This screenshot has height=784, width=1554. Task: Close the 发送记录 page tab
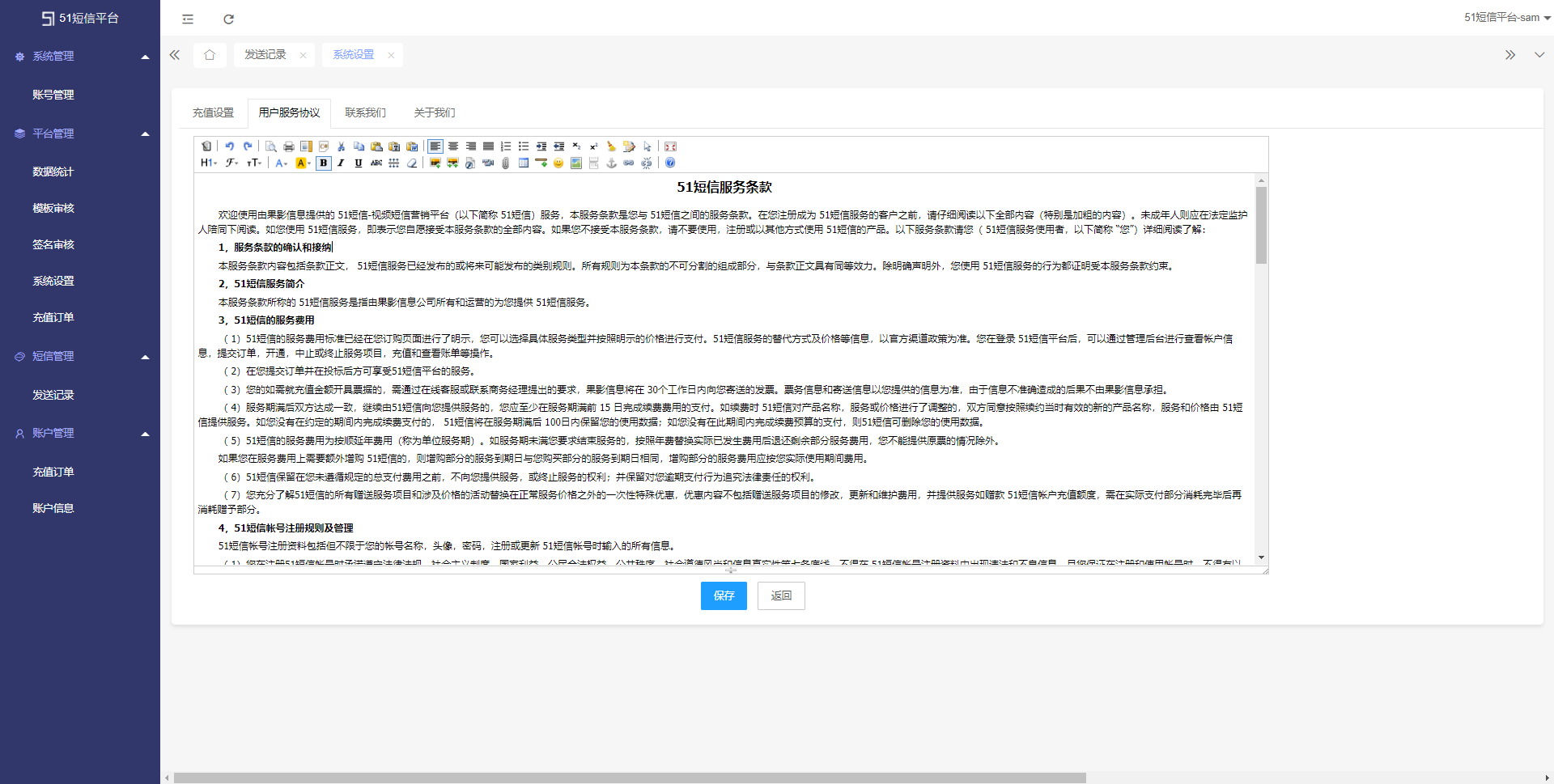click(303, 55)
